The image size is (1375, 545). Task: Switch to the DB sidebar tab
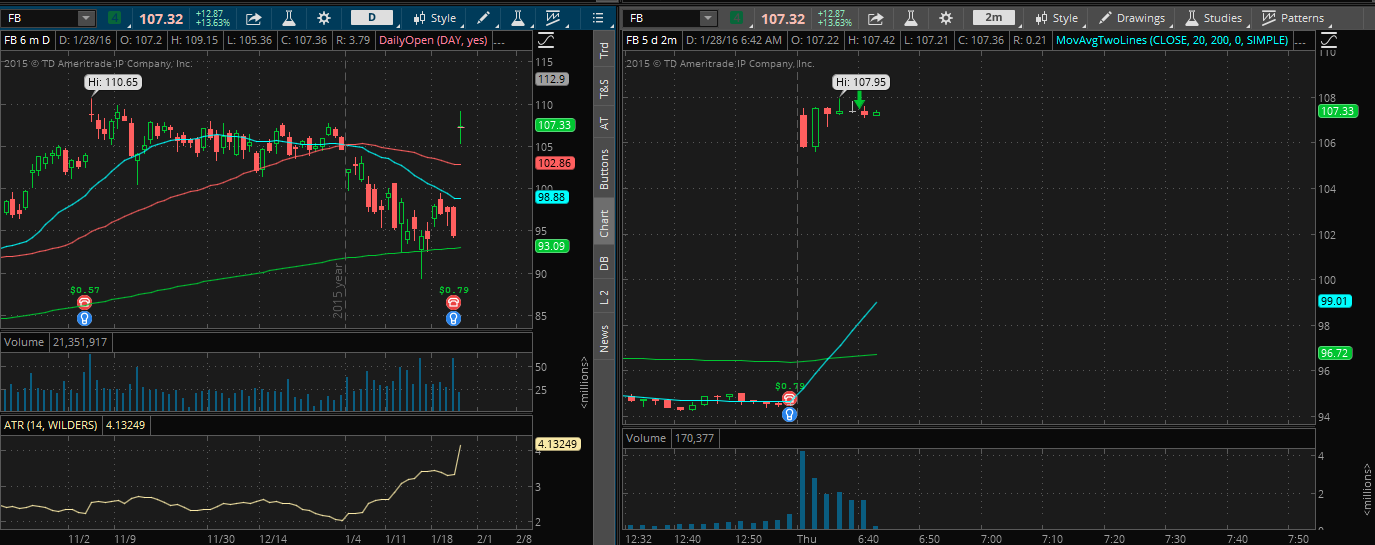[x=604, y=263]
